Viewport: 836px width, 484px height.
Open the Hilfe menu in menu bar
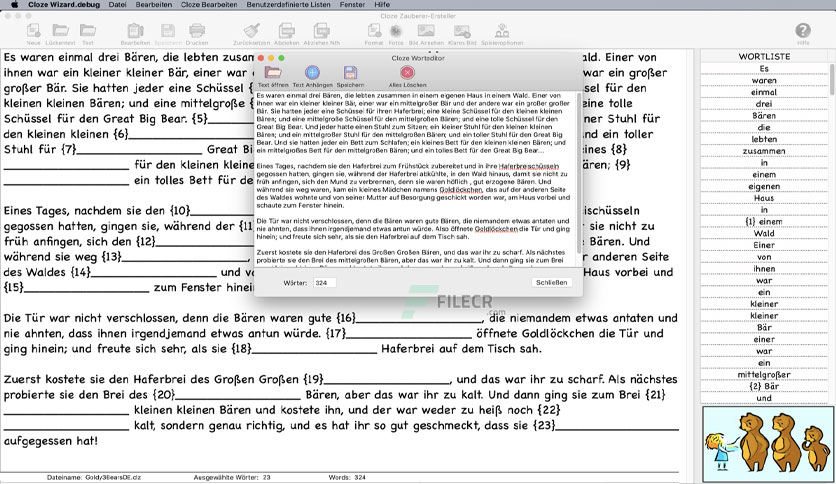(382, 4)
